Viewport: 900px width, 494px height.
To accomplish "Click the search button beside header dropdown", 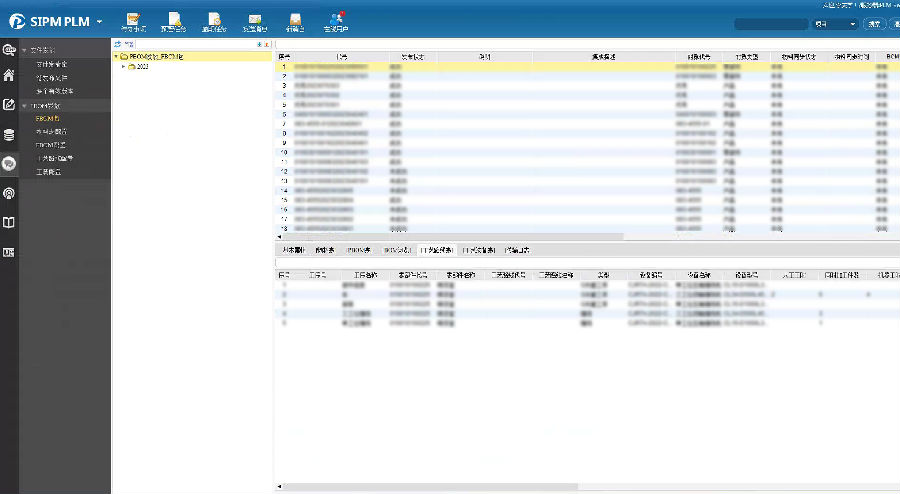I will 874,24.
